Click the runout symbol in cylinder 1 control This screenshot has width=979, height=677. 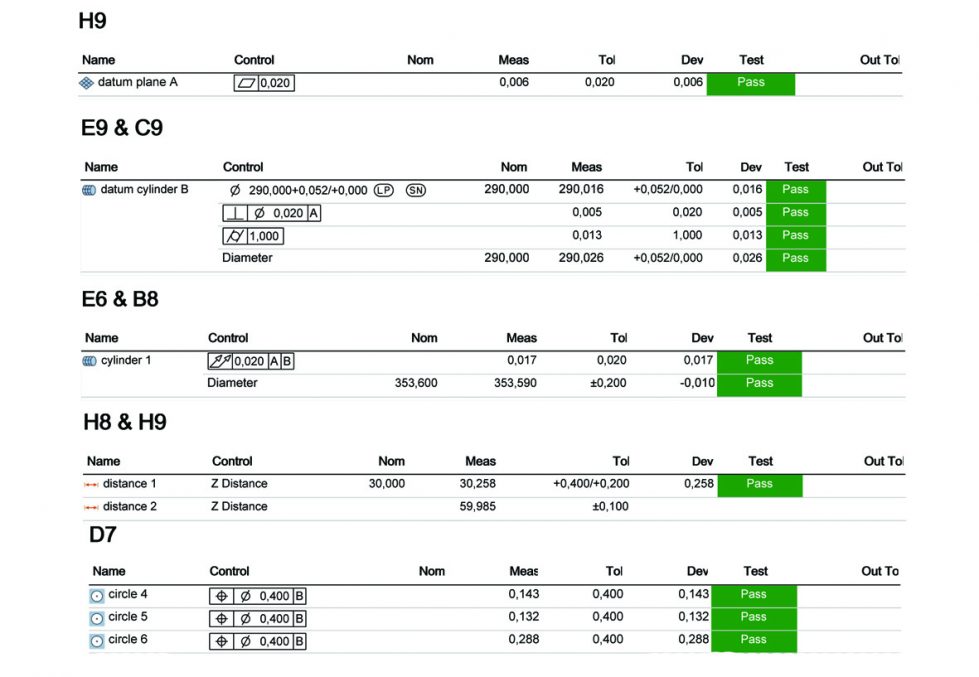[219, 361]
